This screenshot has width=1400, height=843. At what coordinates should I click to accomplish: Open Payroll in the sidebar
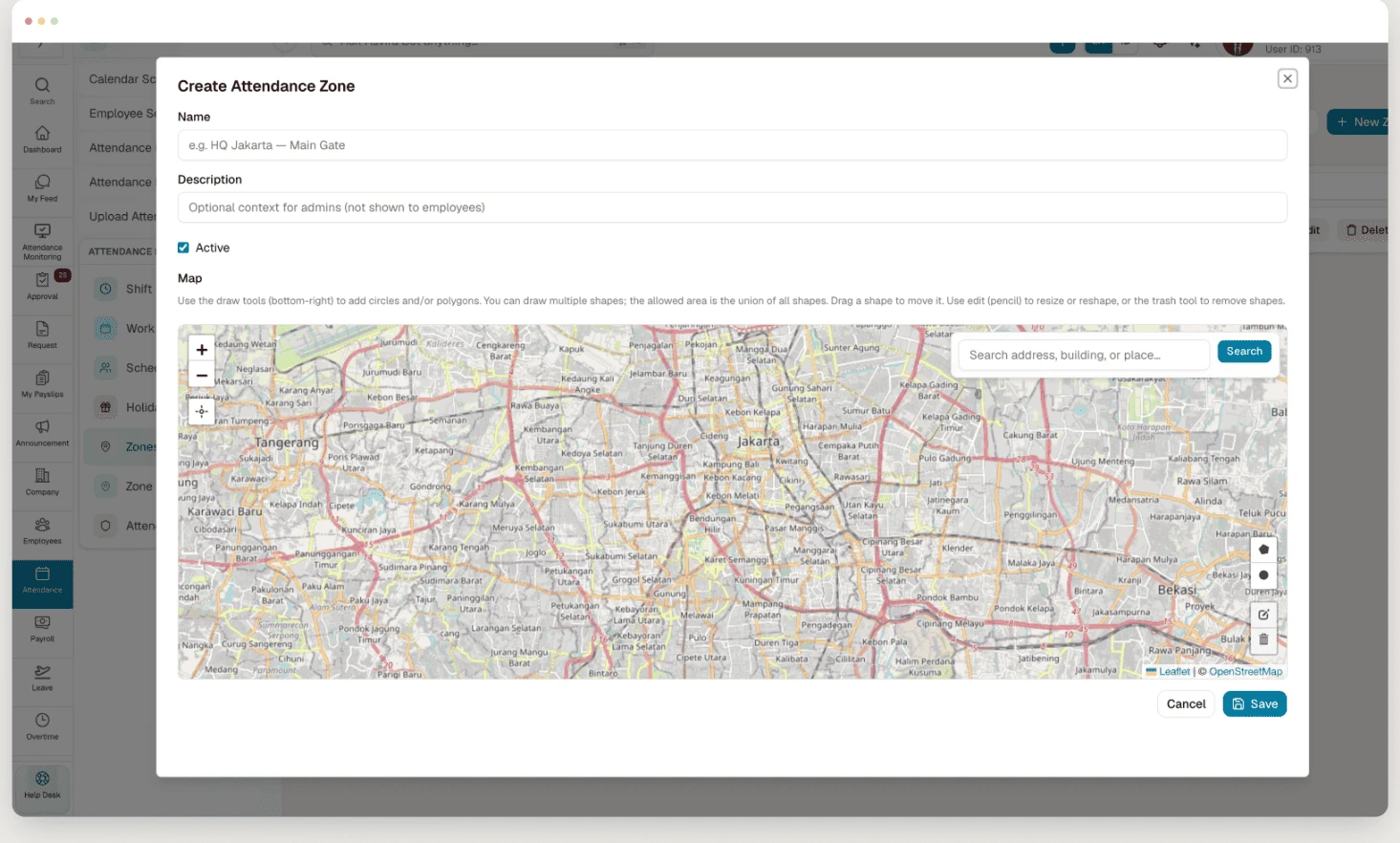(42, 629)
